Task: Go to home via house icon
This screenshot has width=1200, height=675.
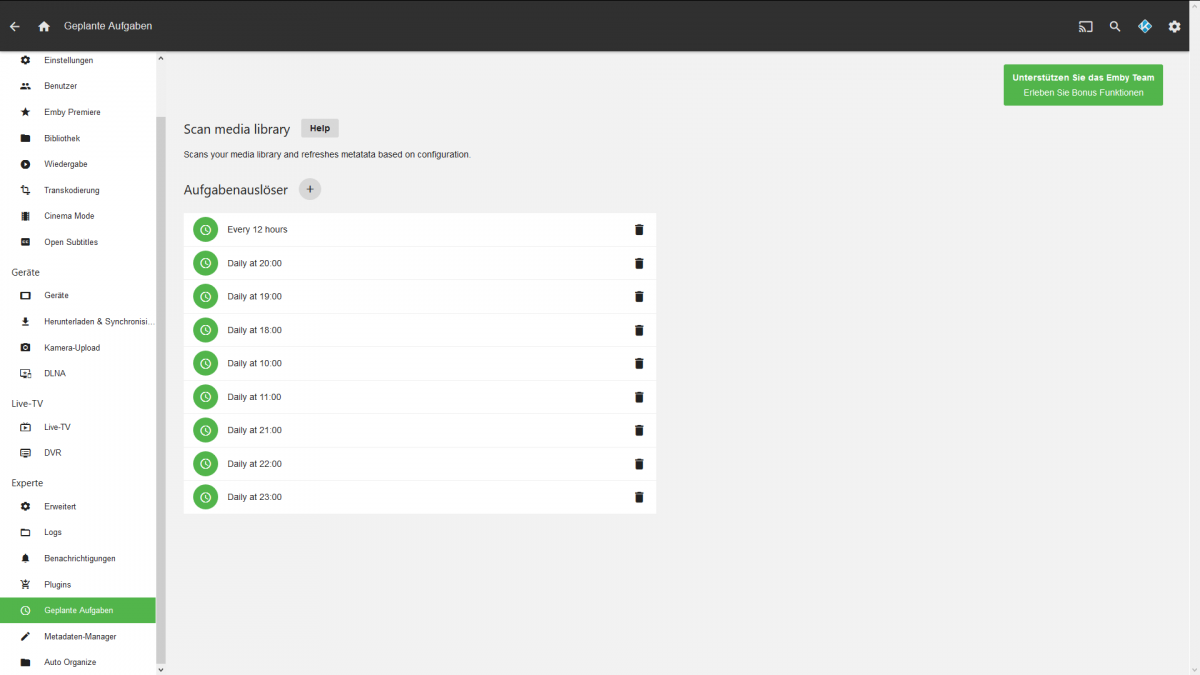Action: [x=44, y=26]
